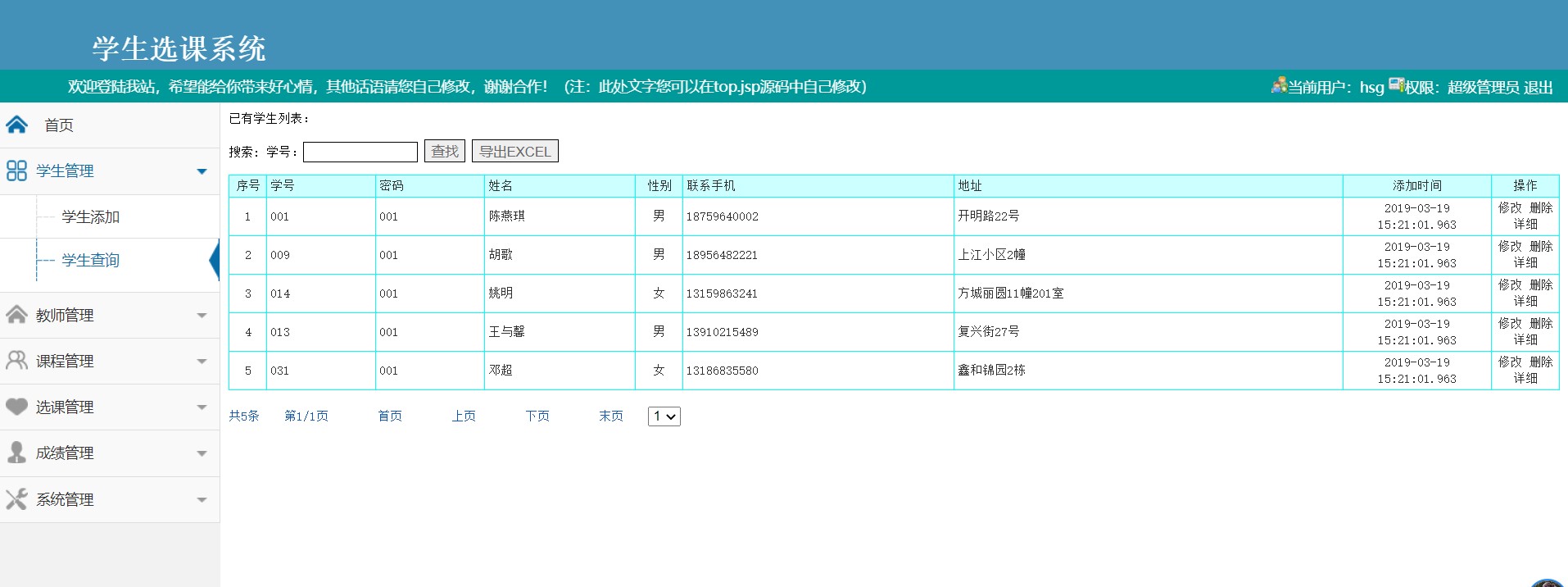
Task: Click 修改 for student 姚明
Action: point(1510,285)
